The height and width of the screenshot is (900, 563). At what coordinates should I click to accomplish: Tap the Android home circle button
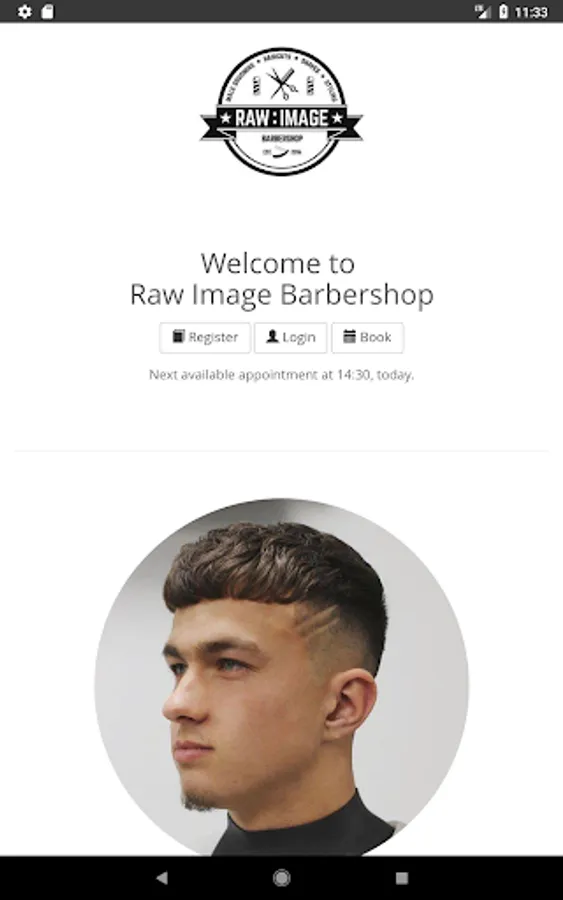(281, 877)
